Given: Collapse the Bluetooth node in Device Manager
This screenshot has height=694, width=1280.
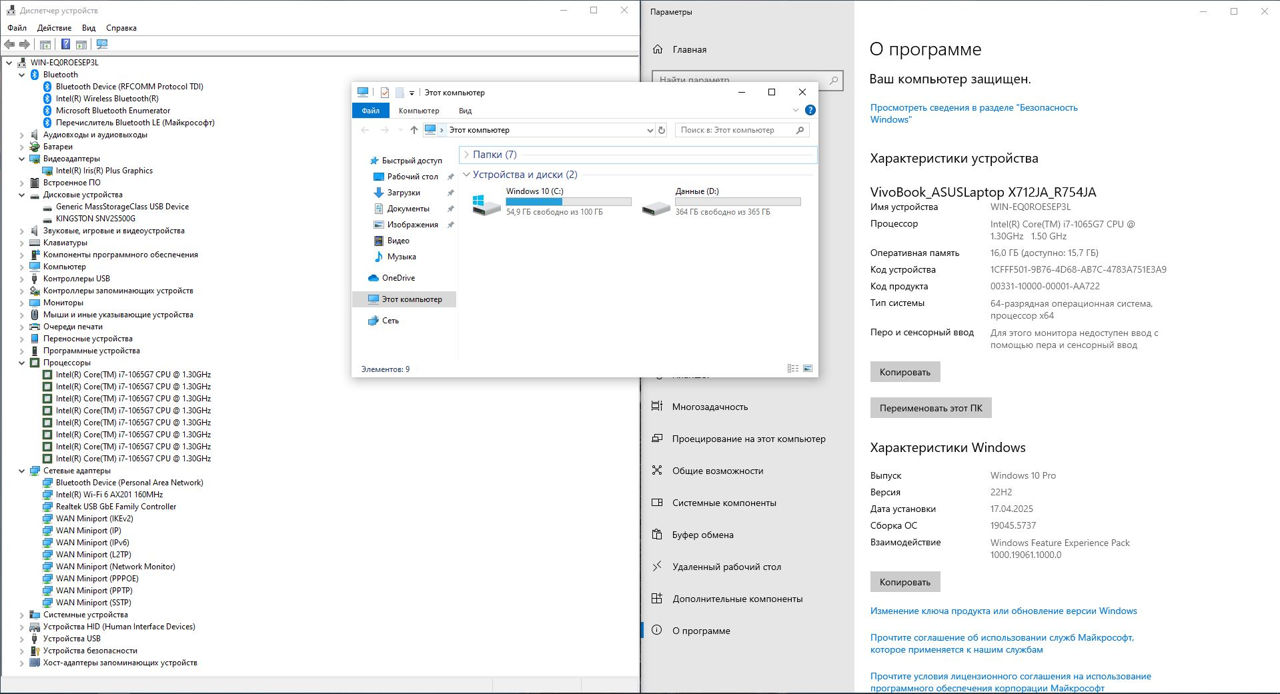Looking at the screenshot, I should [22, 74].
